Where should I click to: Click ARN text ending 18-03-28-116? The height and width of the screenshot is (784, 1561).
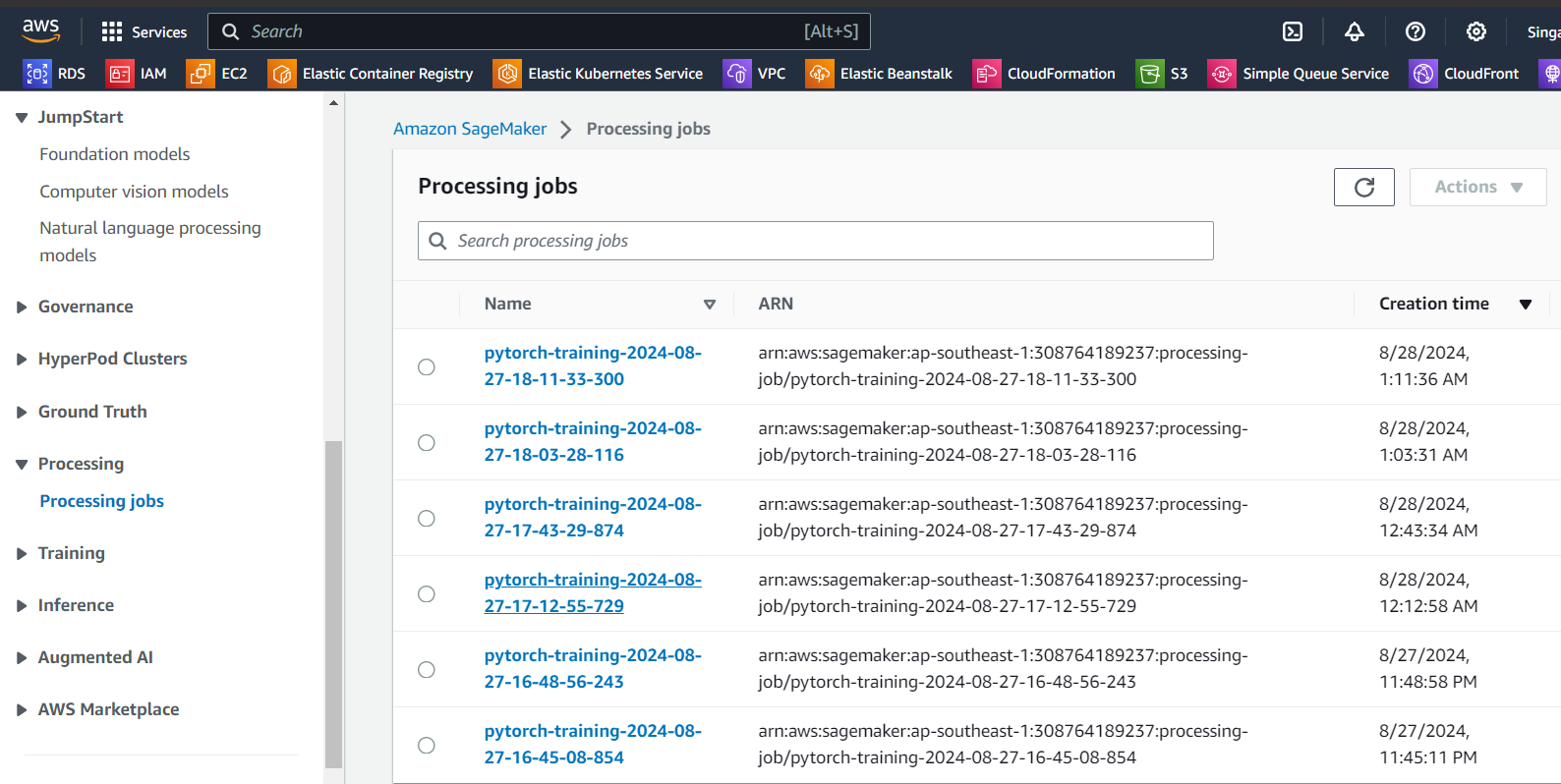1003,441
